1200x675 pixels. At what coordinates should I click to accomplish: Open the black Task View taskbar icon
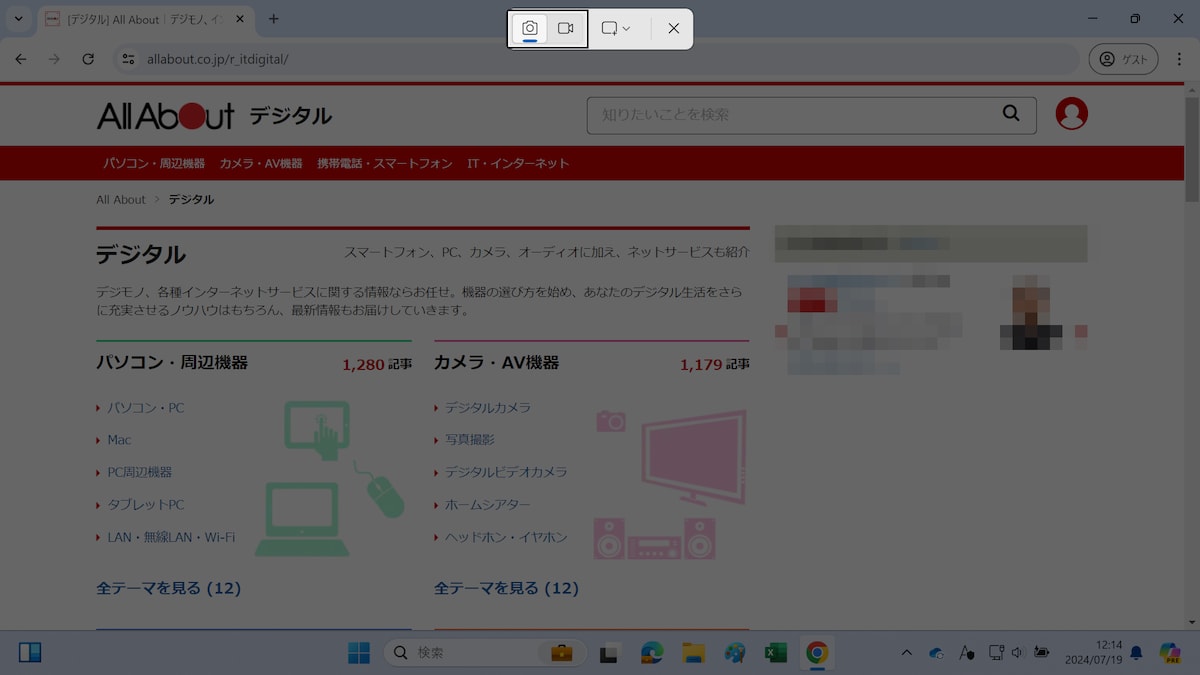pos(607,653)
